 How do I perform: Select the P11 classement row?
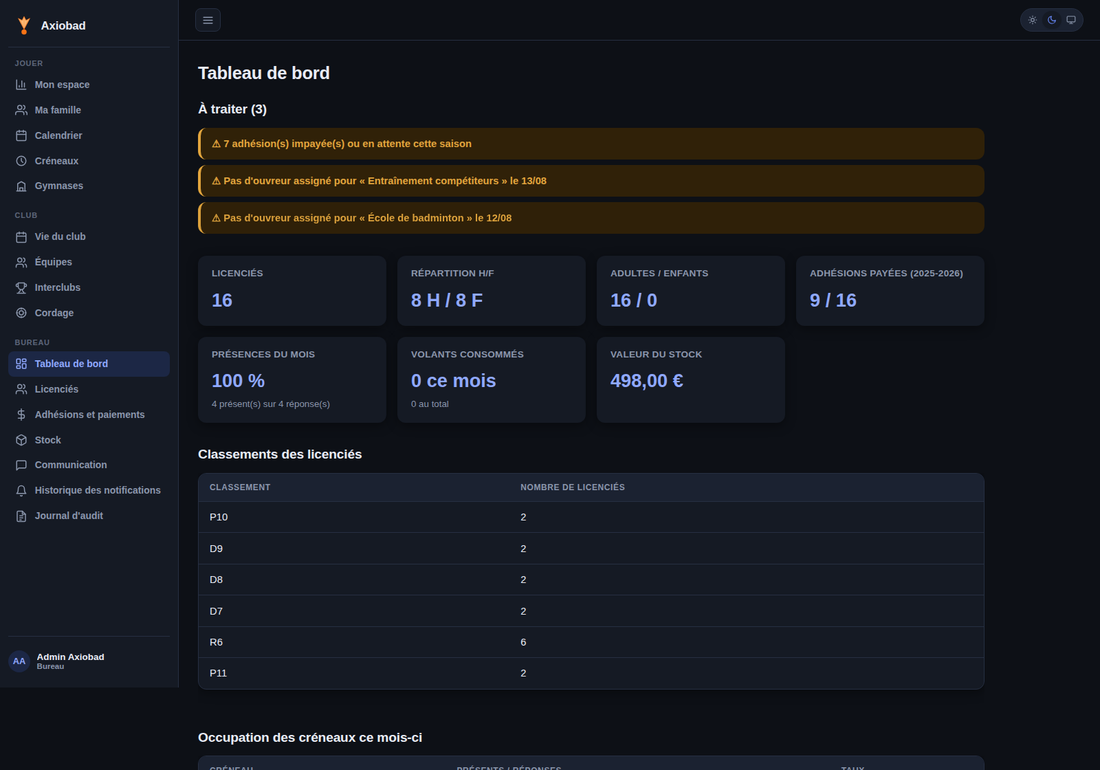click(x=591, y=673)
